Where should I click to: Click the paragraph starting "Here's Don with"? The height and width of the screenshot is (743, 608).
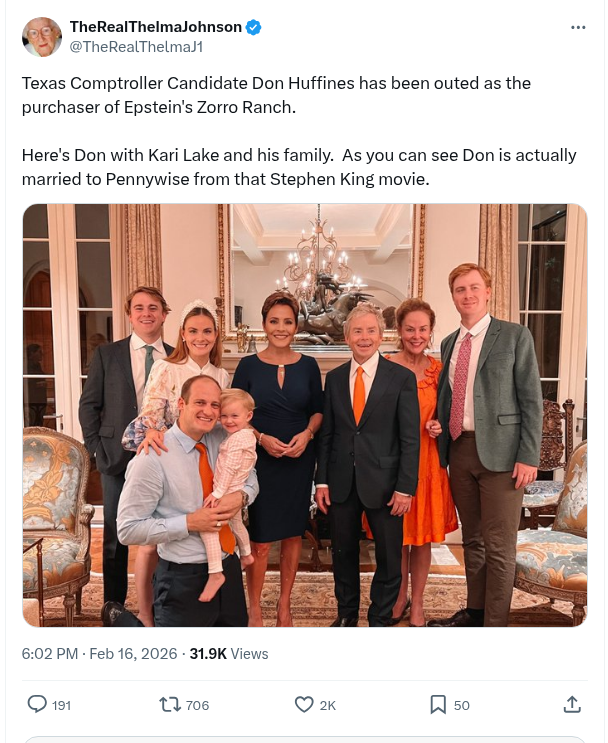click(299, 167)
